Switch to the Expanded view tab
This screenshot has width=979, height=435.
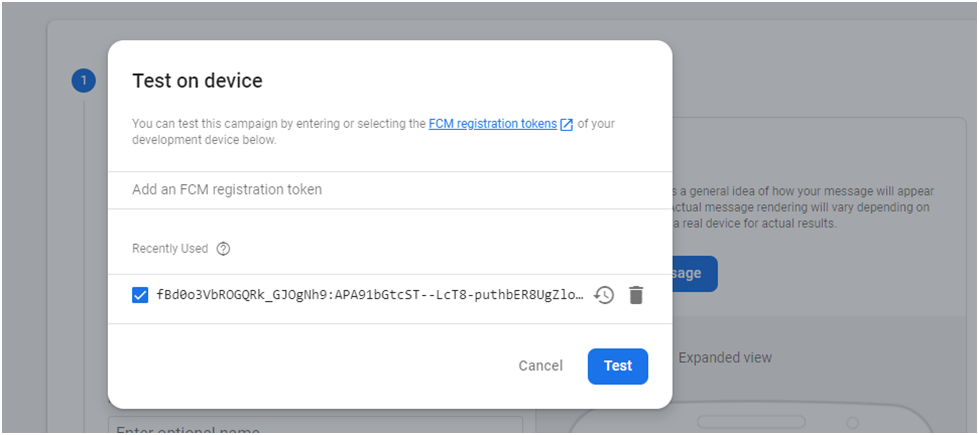tap(725, 358)
